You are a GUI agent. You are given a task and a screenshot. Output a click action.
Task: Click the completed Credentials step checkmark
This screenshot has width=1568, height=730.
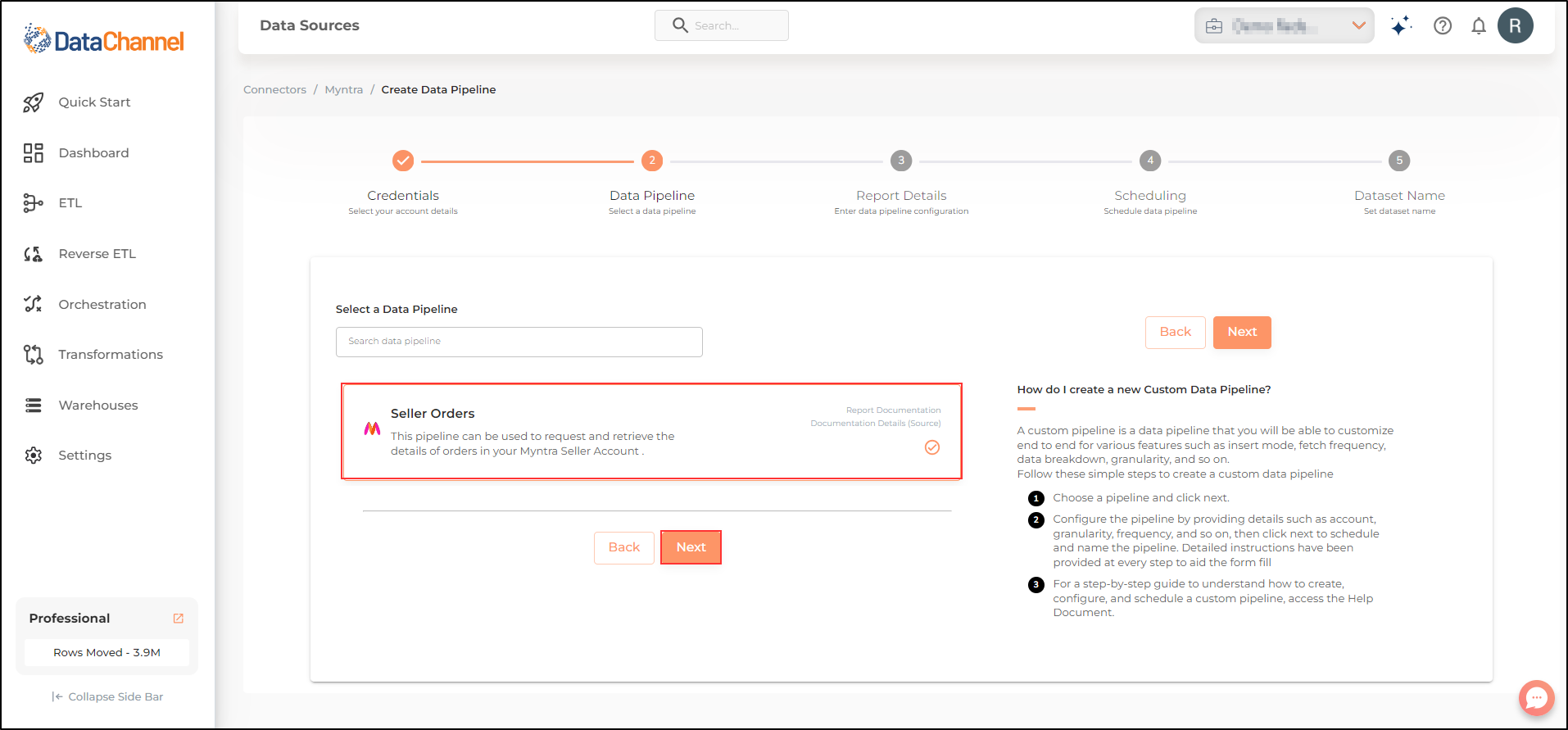(403, 161)
